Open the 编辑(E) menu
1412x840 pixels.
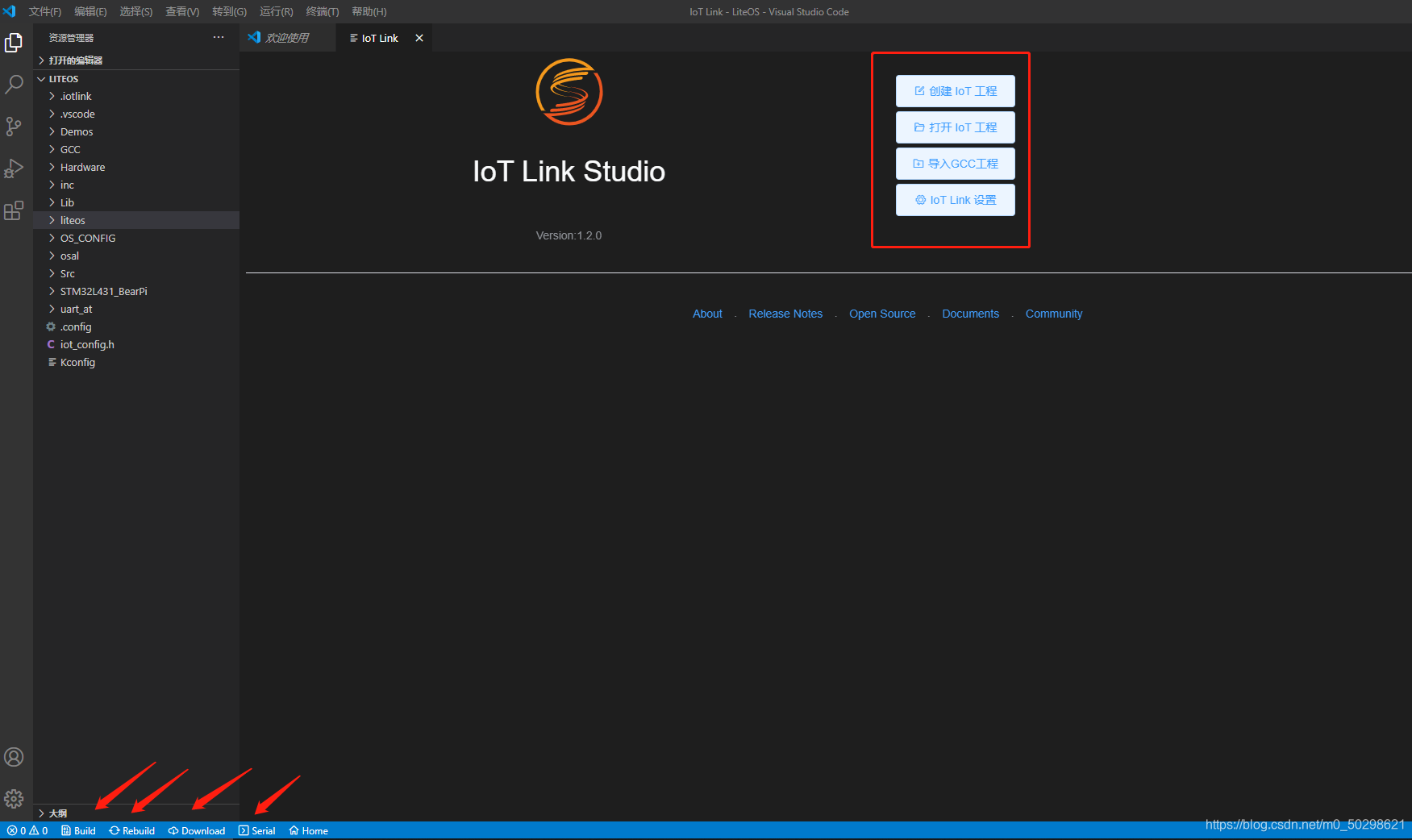pos(90,11)
